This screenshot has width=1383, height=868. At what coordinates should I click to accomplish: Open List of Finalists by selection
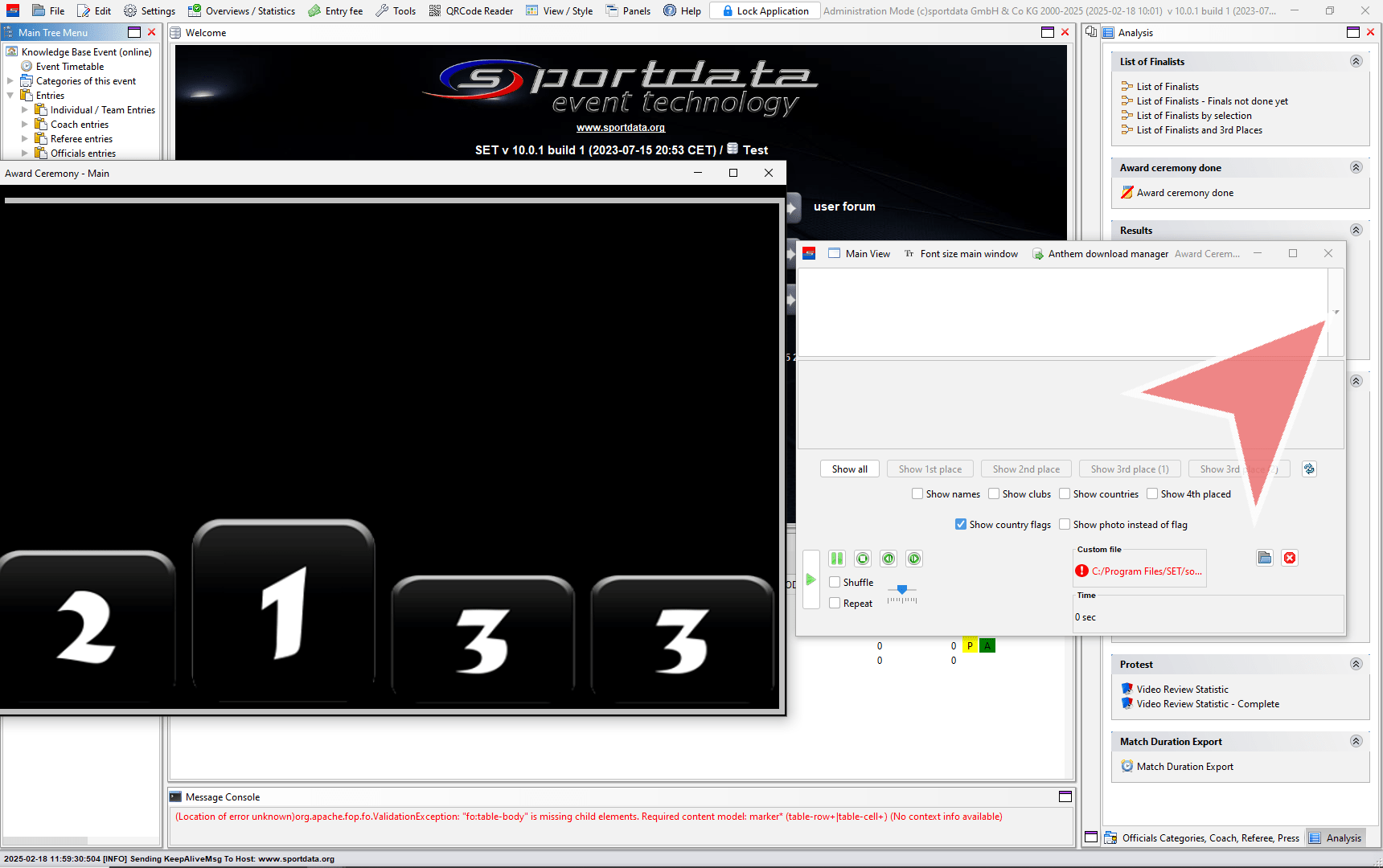coord(1193,116)
